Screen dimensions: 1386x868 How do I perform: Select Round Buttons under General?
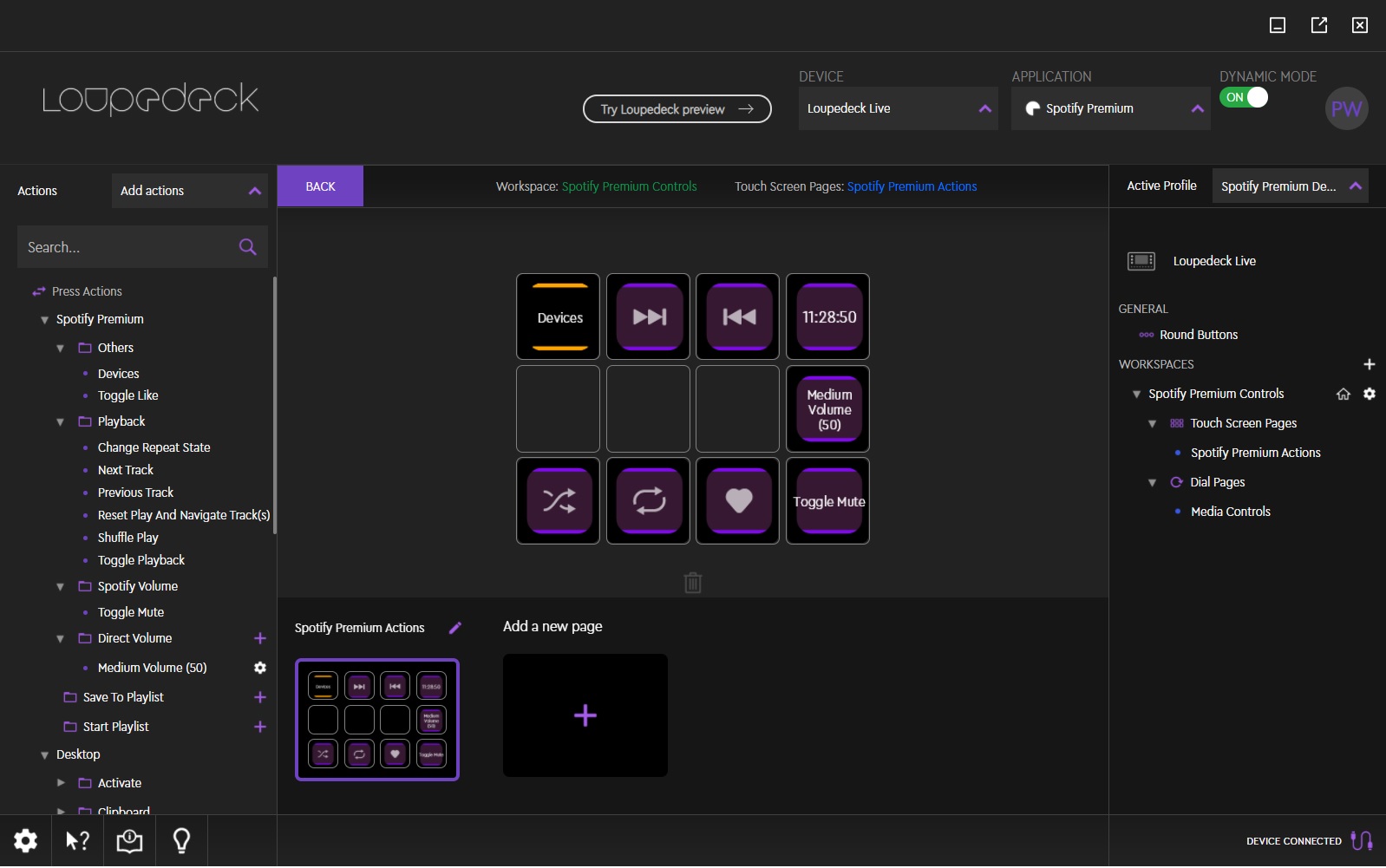tap(1198, 335)
